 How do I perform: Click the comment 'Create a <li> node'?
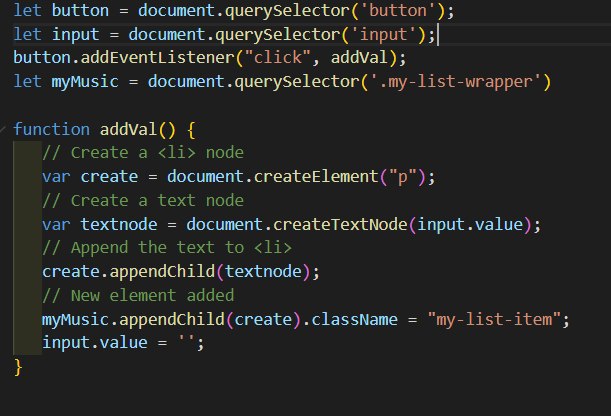pyautogui.click(x=143, y=153)
